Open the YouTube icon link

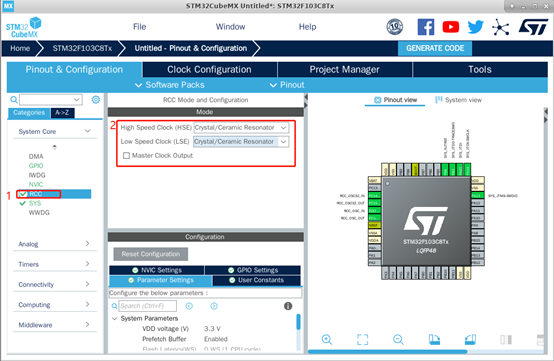click(451, 27)
